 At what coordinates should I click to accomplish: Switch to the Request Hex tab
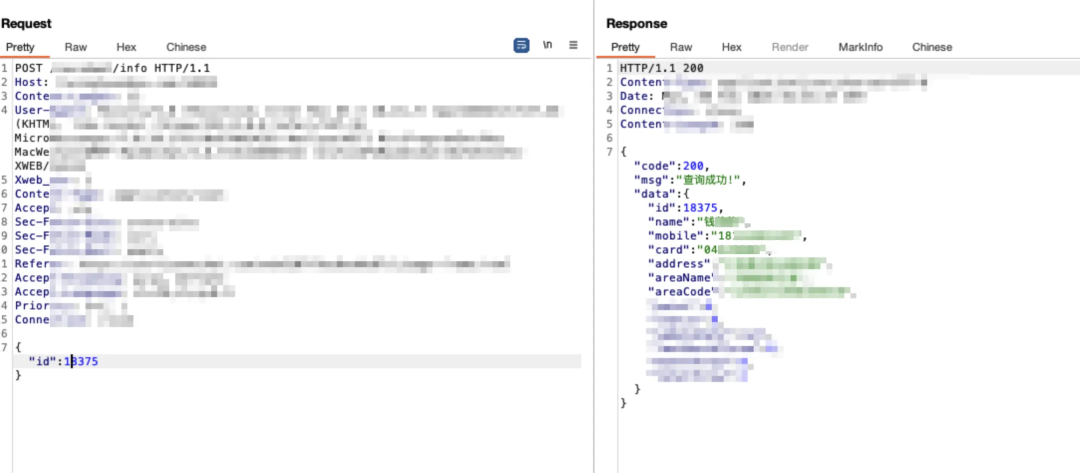point(126,47)
